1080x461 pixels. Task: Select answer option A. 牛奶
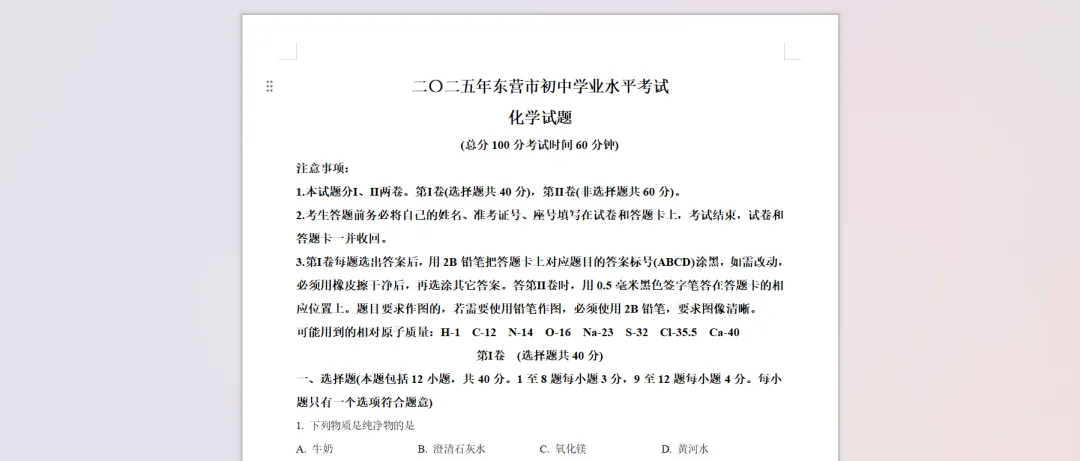pyautogui.click(x=315, y=449)
